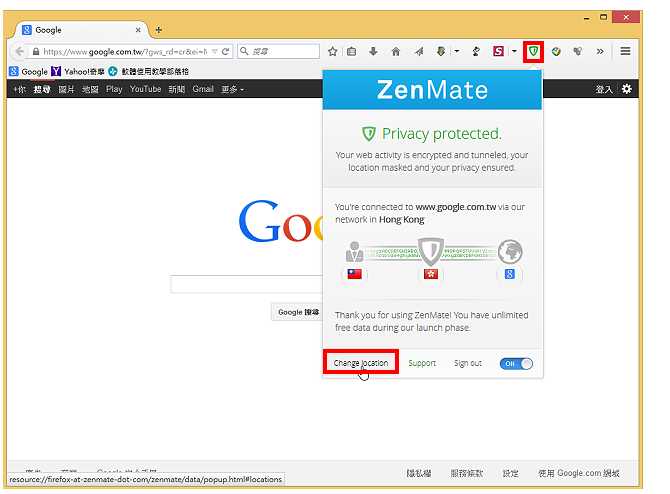Viewport: 670px width, 494px height.
Task: Expand dropdown next to orange shield icon
Action: [x=456, y=51]
